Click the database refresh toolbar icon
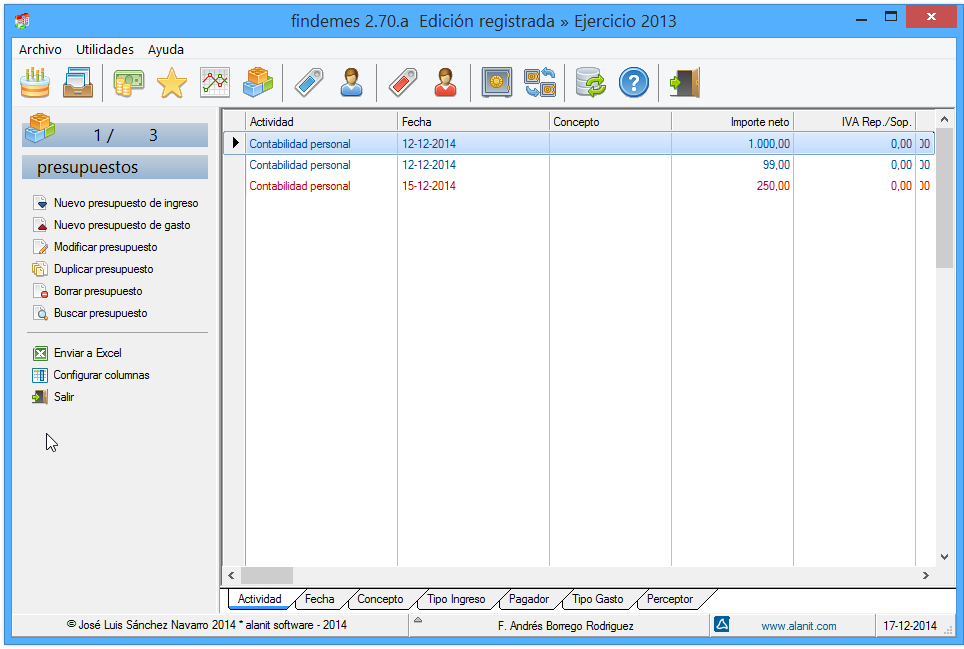 591,82
